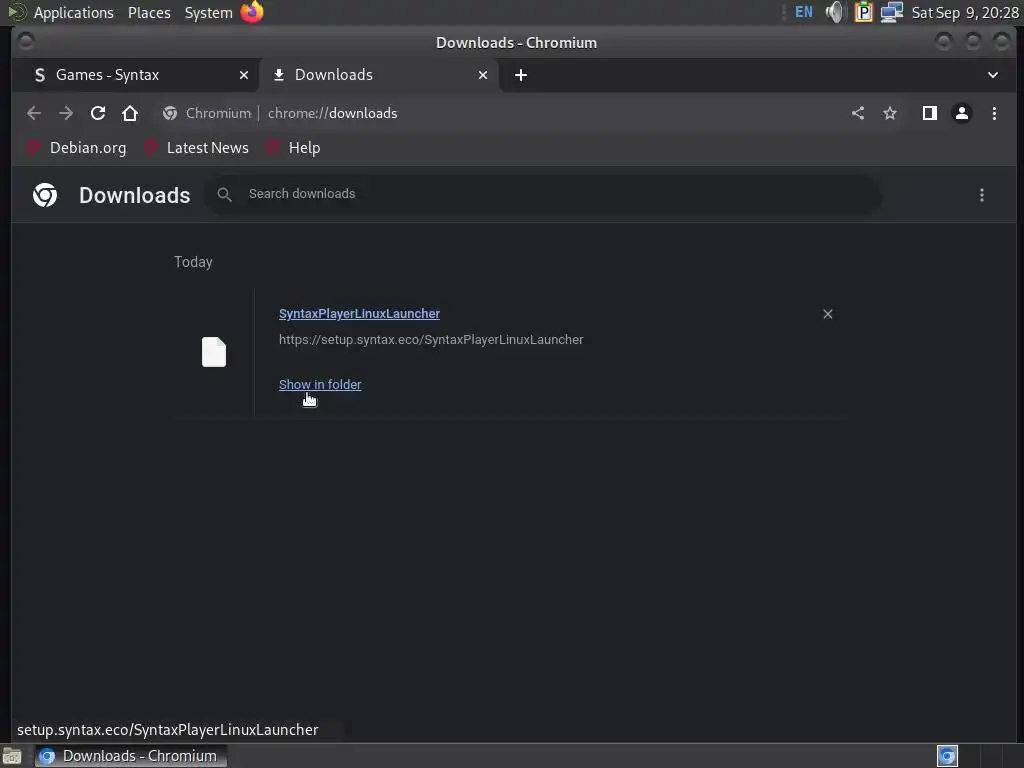The image size is (1024, 768).
Task: Click the Chromium site info chip
Action: pos(207,113)
